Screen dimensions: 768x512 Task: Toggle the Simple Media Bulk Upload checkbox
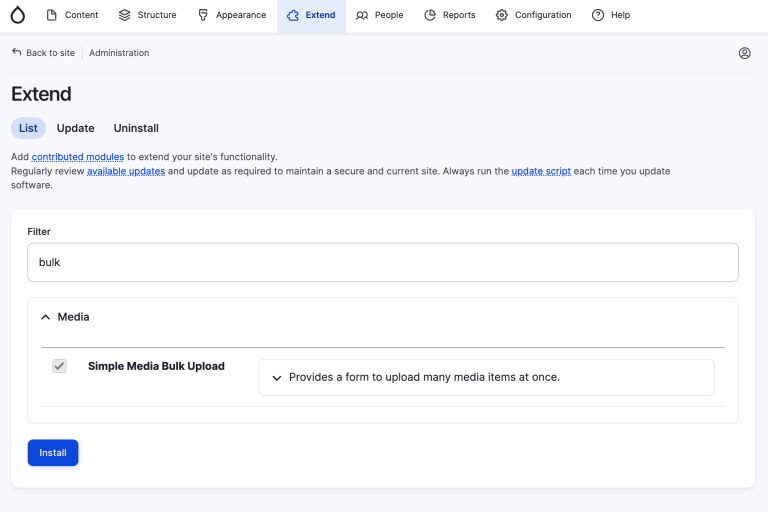click(x=59, y=366)
